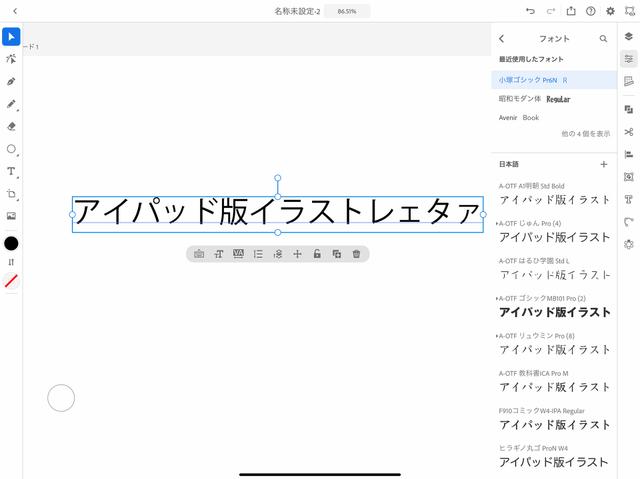The image size is (640, 479).
Task: Select font ヒラギノ丸ゴ ProN W4
Action: click(x=554, y=457)
